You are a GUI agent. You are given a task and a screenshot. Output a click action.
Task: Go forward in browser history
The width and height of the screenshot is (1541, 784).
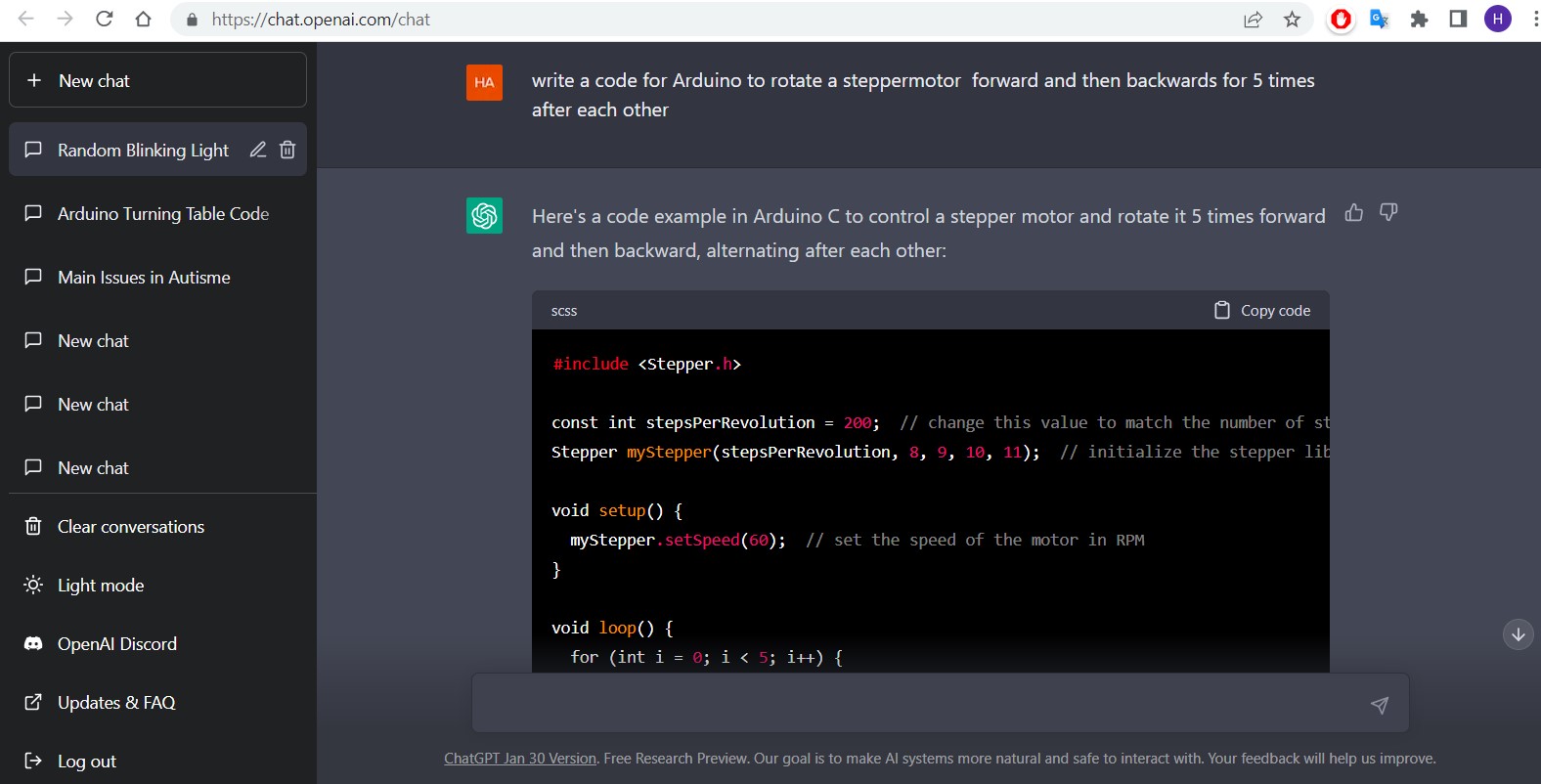pyautogui.click(x=65, y=19)
